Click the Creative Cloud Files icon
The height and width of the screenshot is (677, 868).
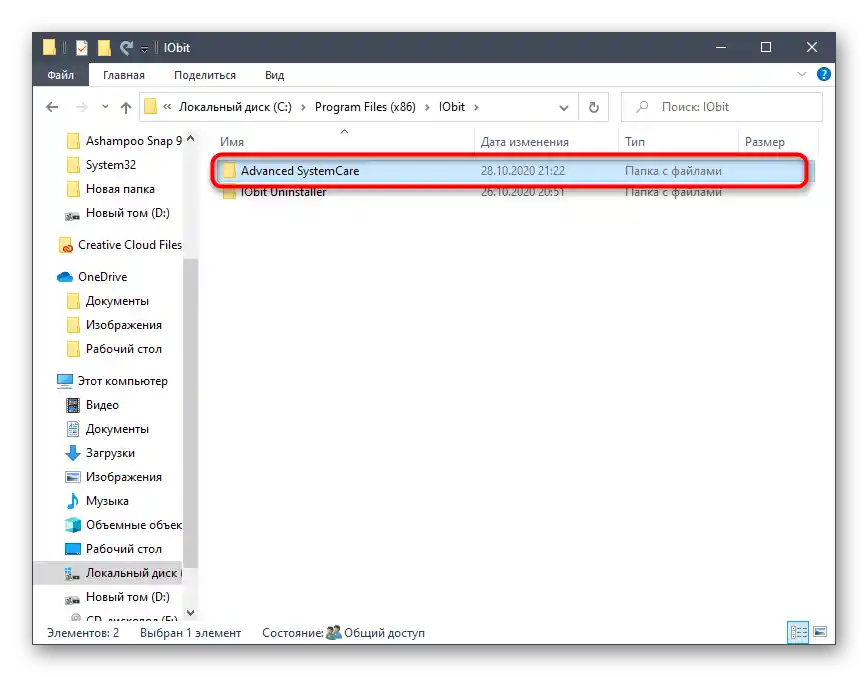tap(65, 245)
